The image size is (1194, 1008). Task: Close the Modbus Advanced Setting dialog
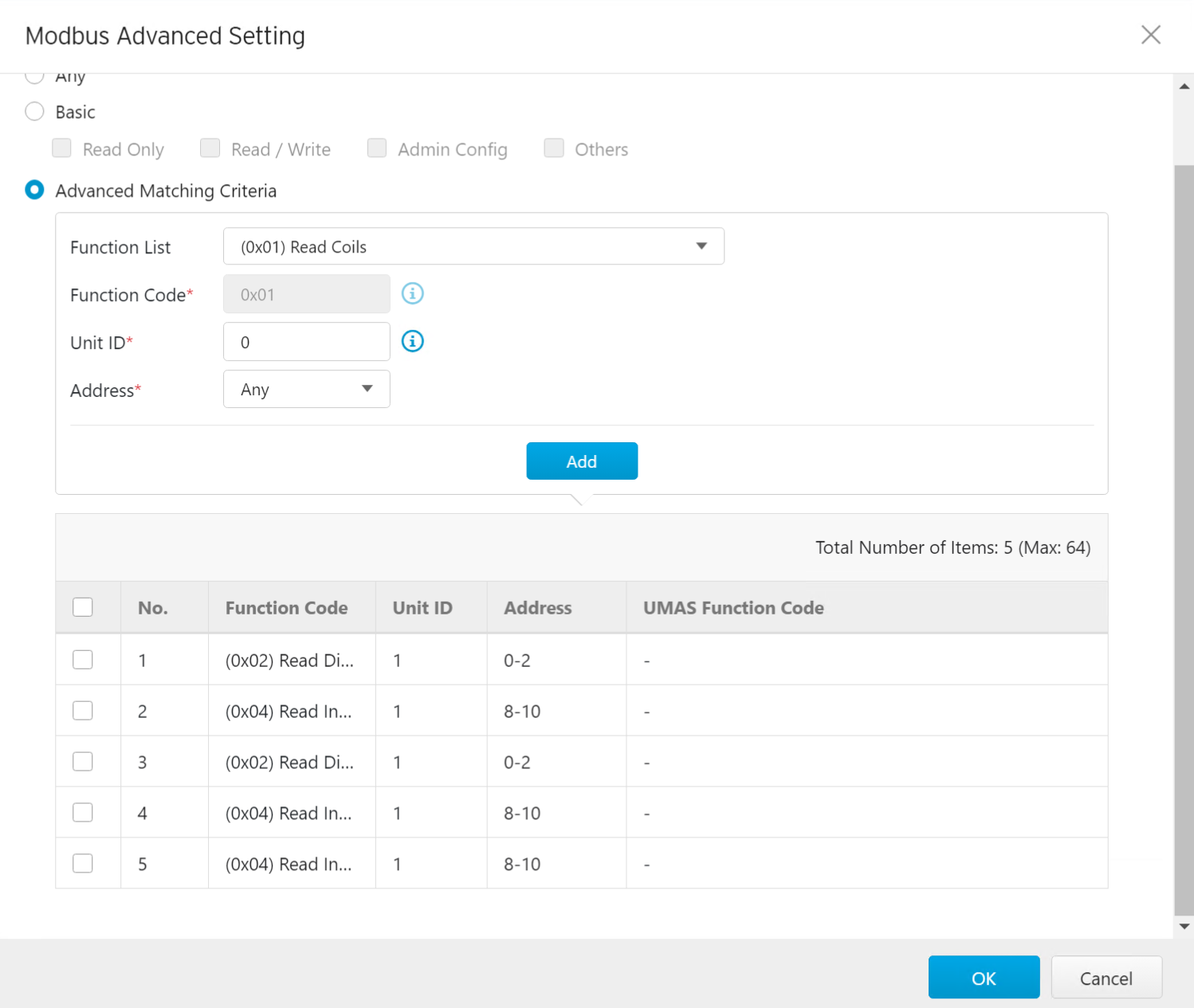(1150, 35)
